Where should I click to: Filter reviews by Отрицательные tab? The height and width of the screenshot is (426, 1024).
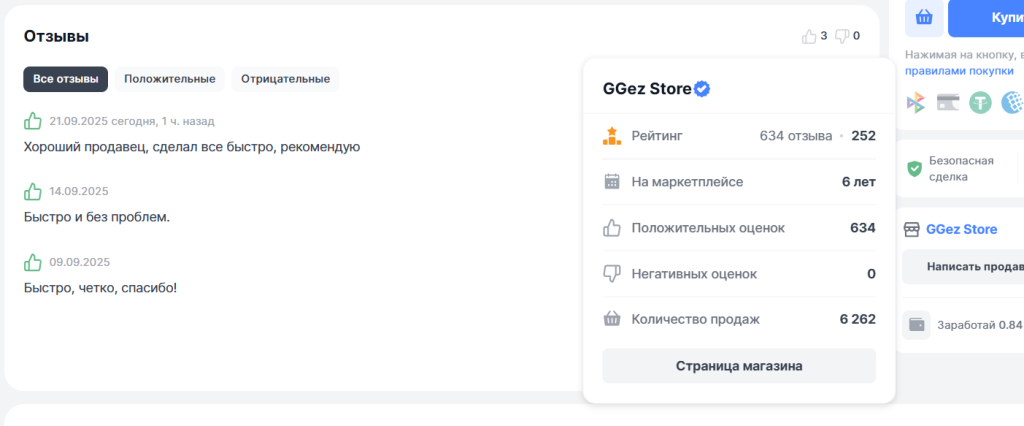285,79
